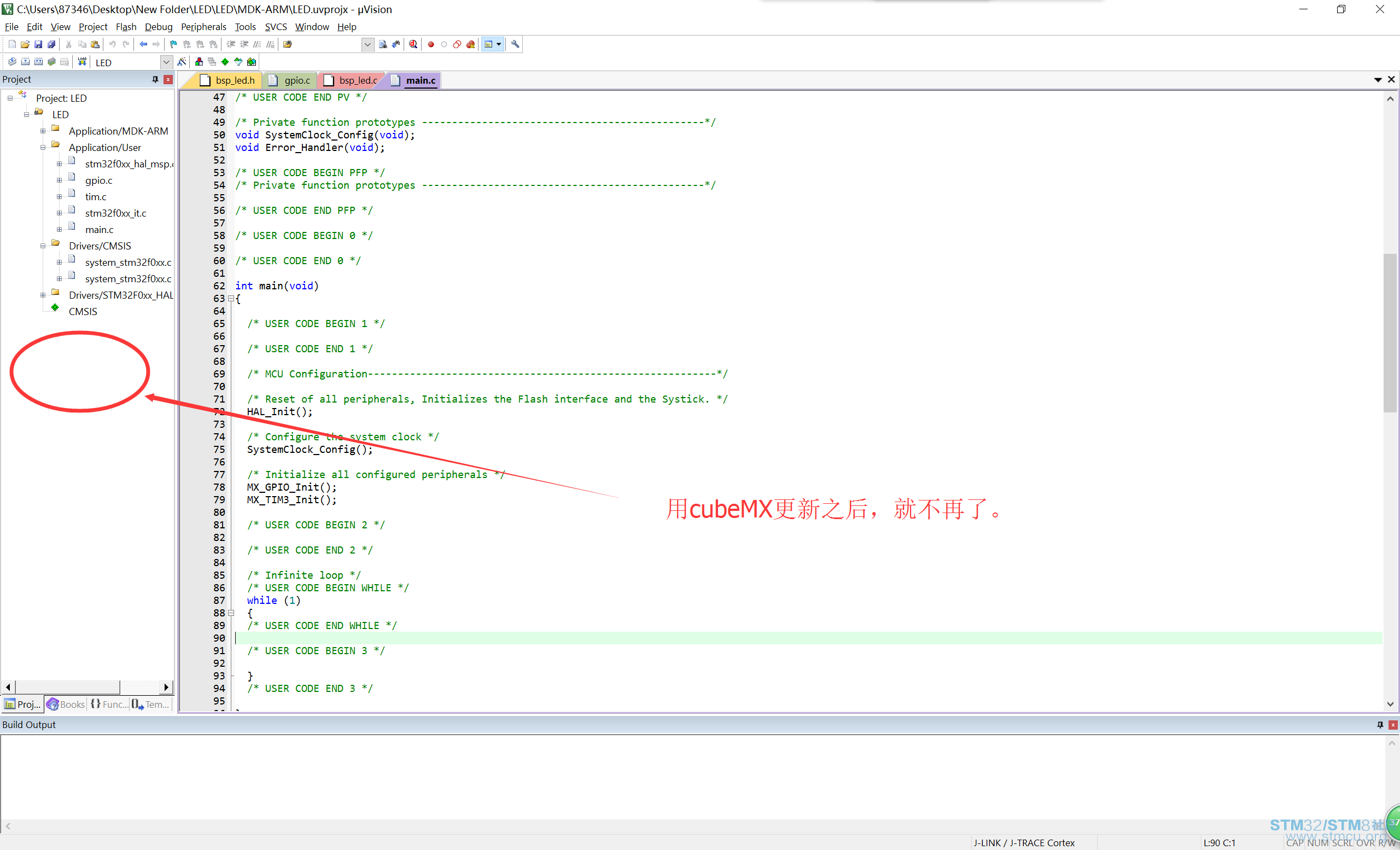The width and height of the screenshot is (1400, 850).
Task: Open the find text combo box dropdown arrow
Action: (367, 44)
